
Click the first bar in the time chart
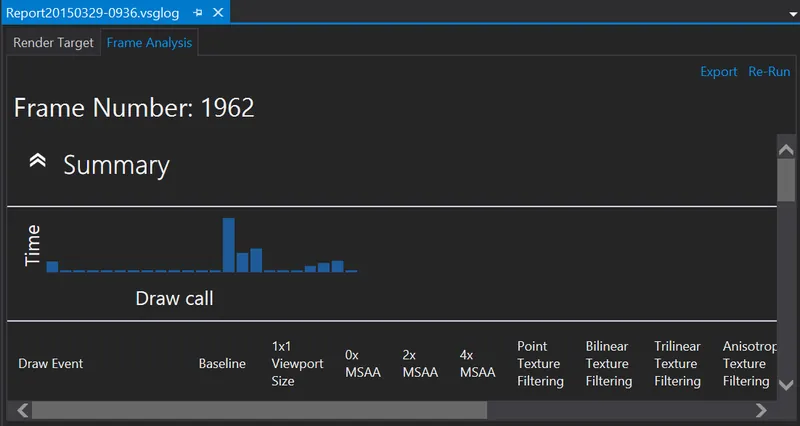(x=52, y=266)
